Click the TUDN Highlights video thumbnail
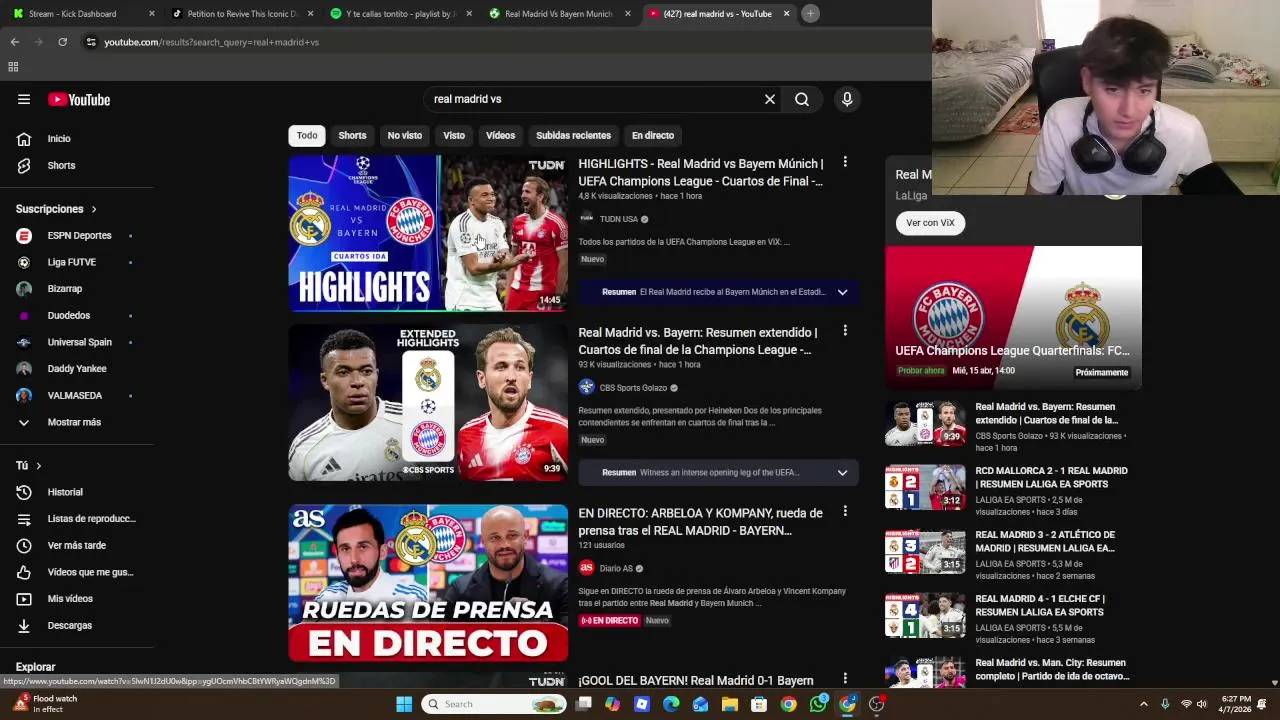The width and height of the screenshot is (1280, 720). click(x=428, y=233)
